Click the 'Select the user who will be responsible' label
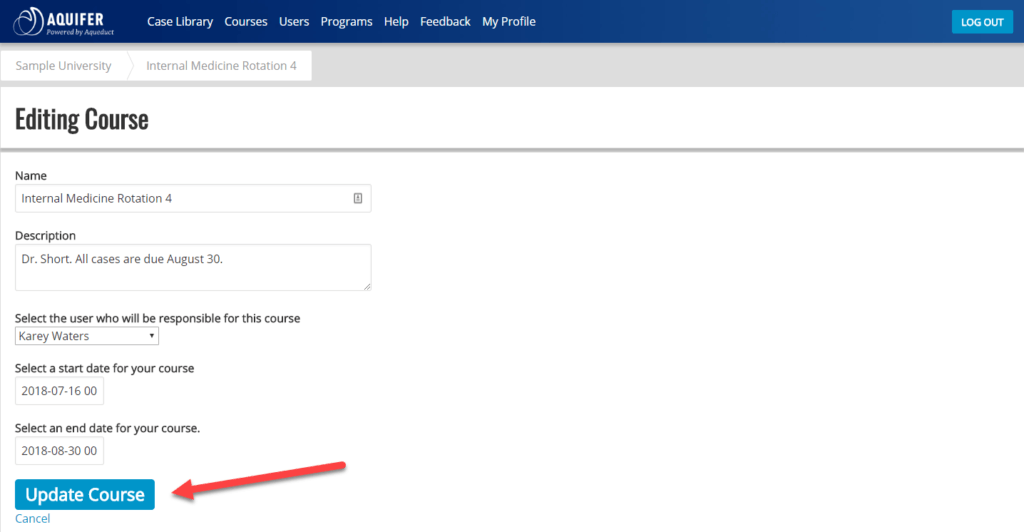The image size is (1024, 532). [157, 319]
